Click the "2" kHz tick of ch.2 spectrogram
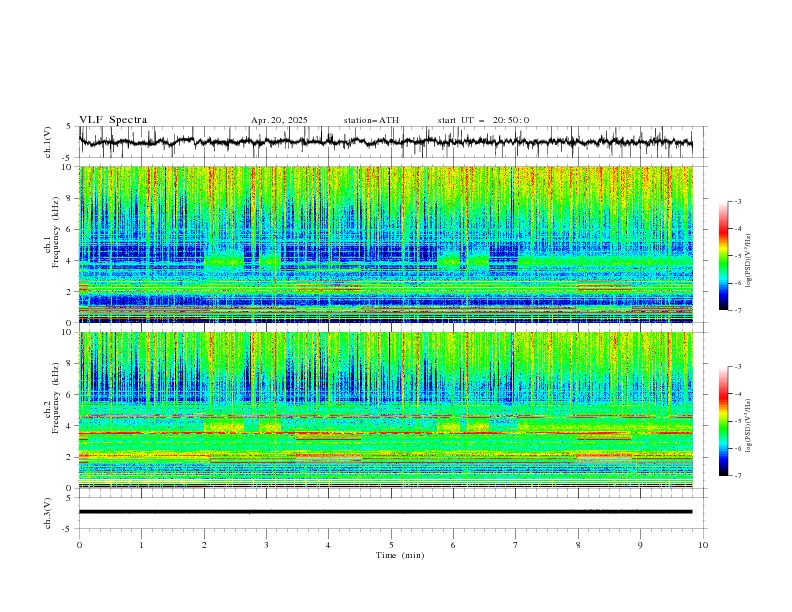Screen dimensions: 792x612 click(x=70, y=457)
